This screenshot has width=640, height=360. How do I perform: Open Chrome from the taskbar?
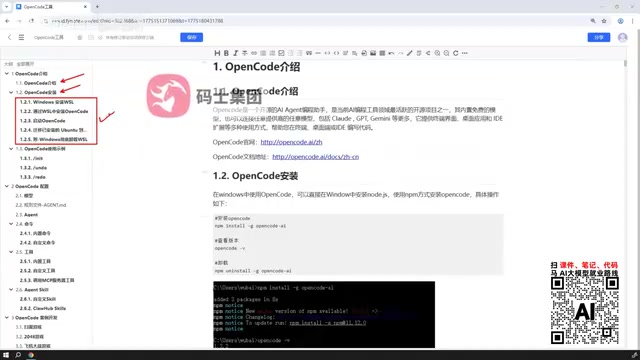pyautogui.click(x=31, y=355)
